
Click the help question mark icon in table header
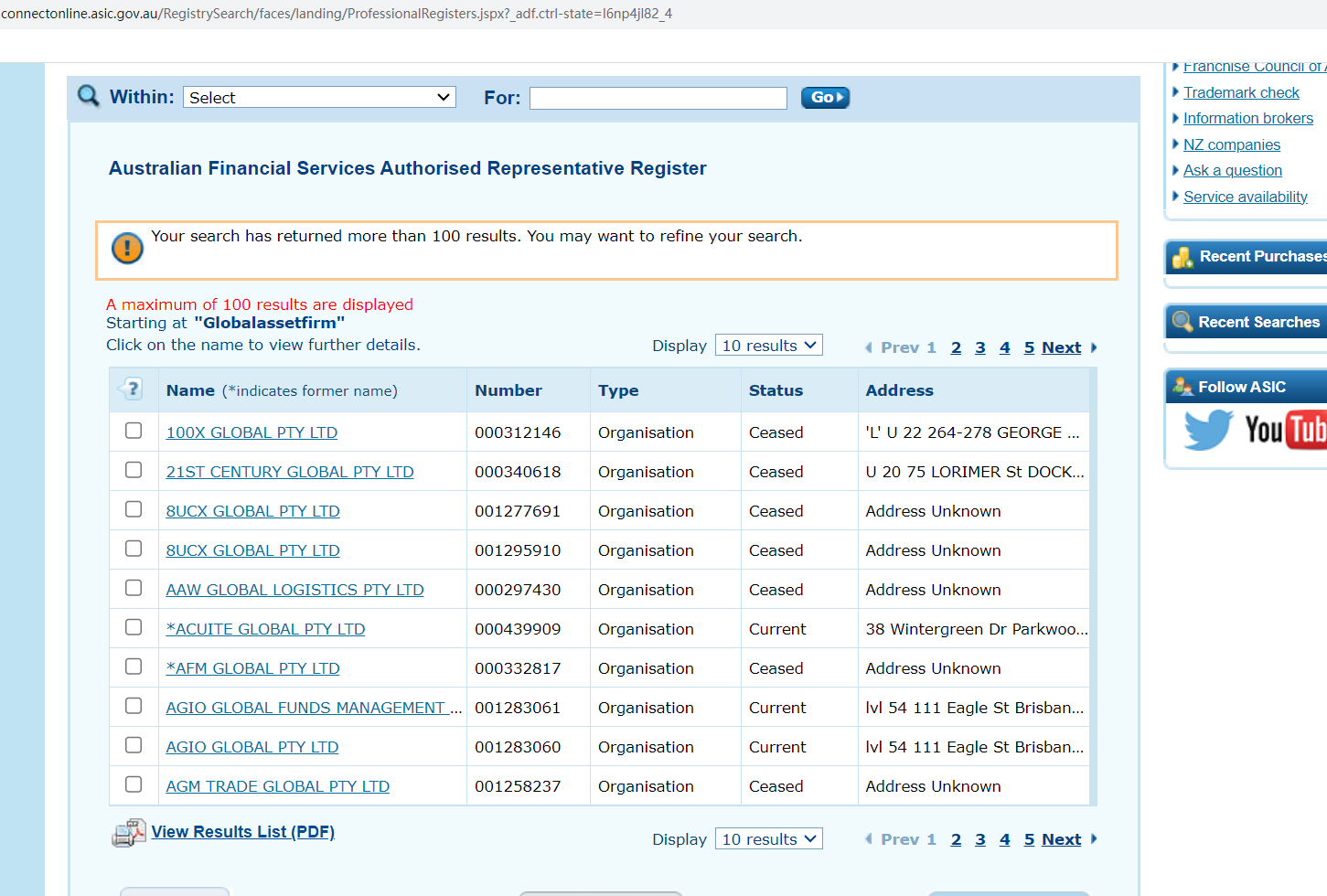pyautogui.click(x=133, y=389)
